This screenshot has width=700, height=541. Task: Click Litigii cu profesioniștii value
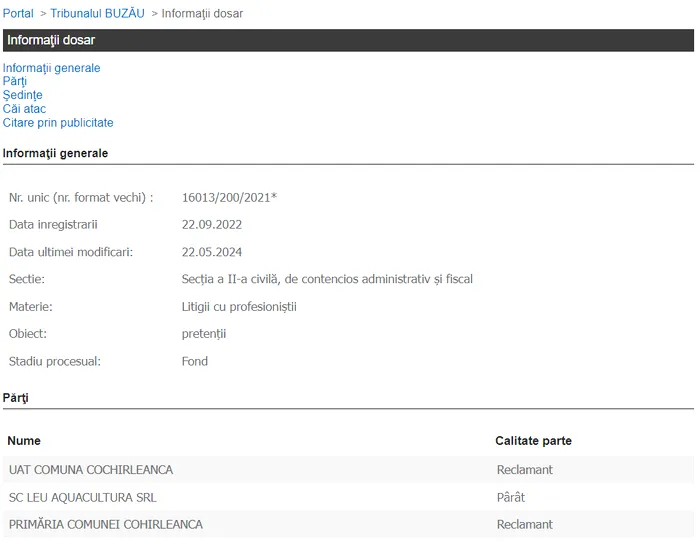(x=239, y=307)
